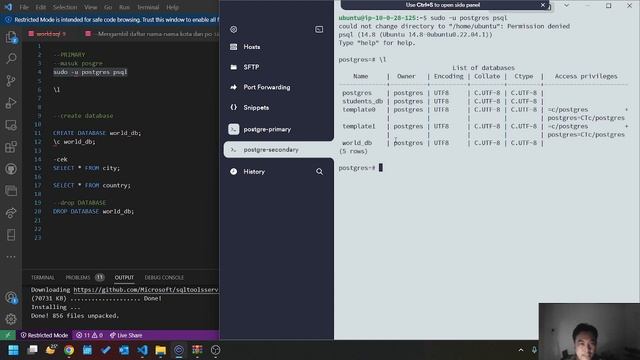Open the Search view in VS Code
Viewport: 640px width, 360px height.
(11, 58)
